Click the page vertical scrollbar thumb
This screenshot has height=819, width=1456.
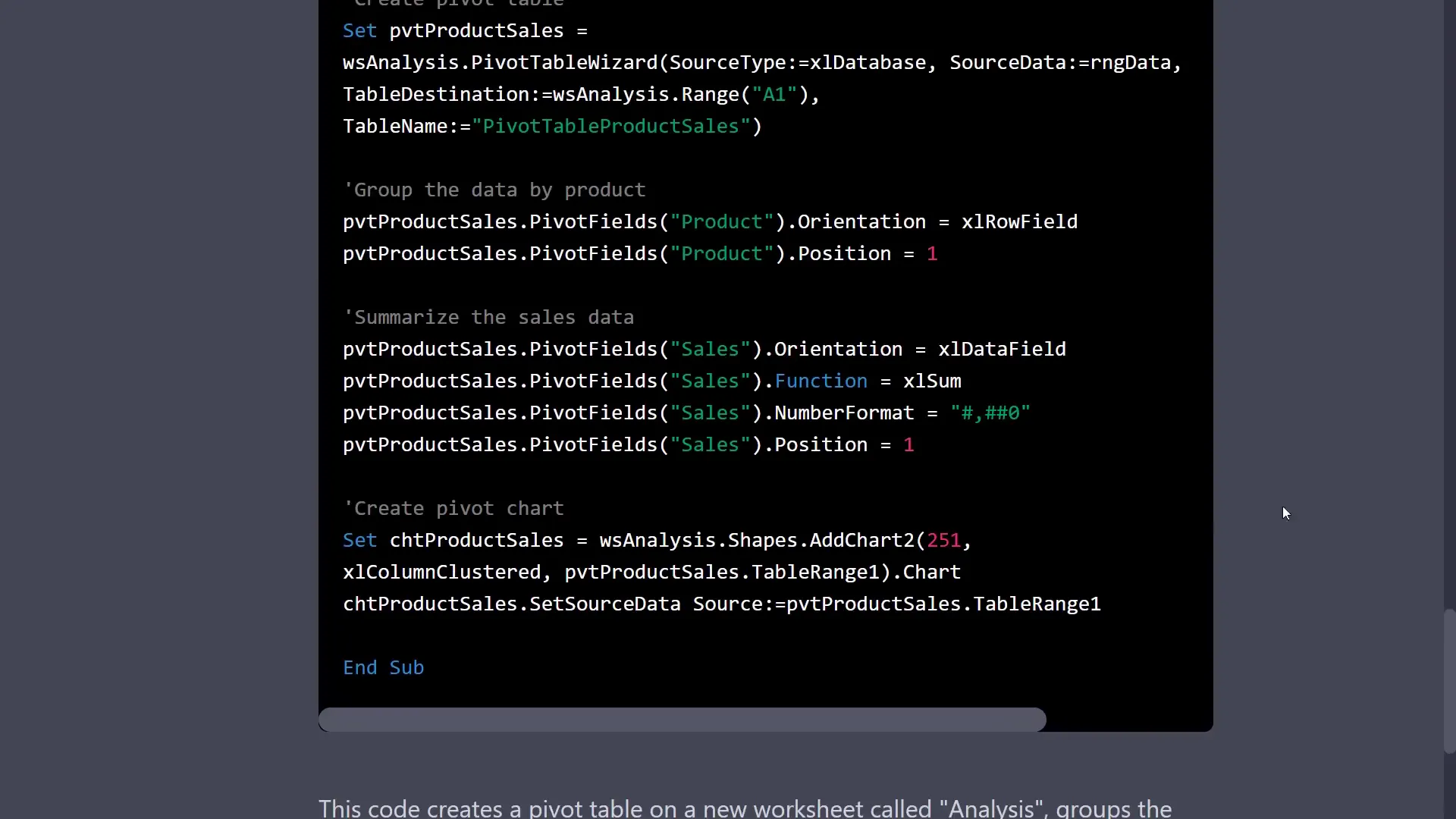coord(1449,680)
